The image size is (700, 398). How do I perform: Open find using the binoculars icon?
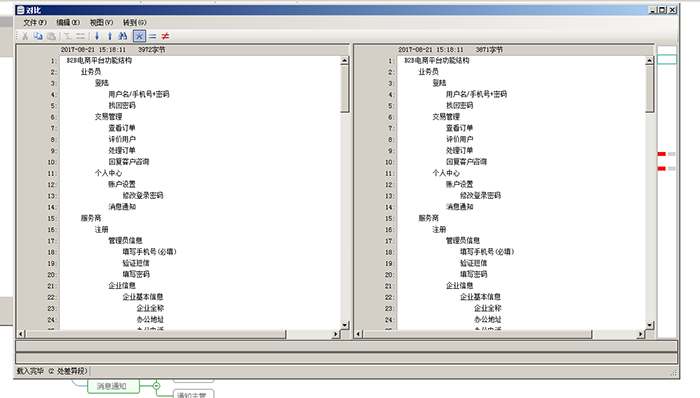click(x=123, y=36)
